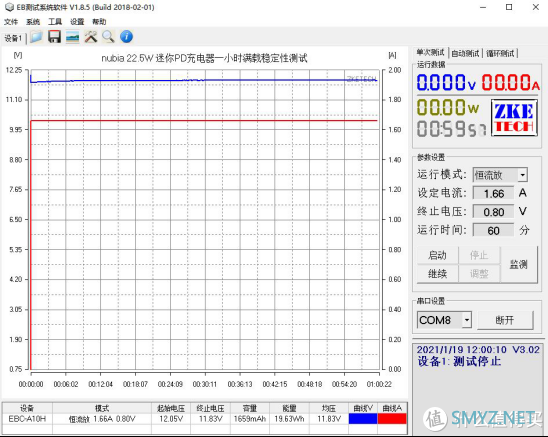Image resolution: width=548 pixels, height=437 pixels.
Task: Click the 恒流放 1.66A 0.80V mode cell
Action: 102,419
